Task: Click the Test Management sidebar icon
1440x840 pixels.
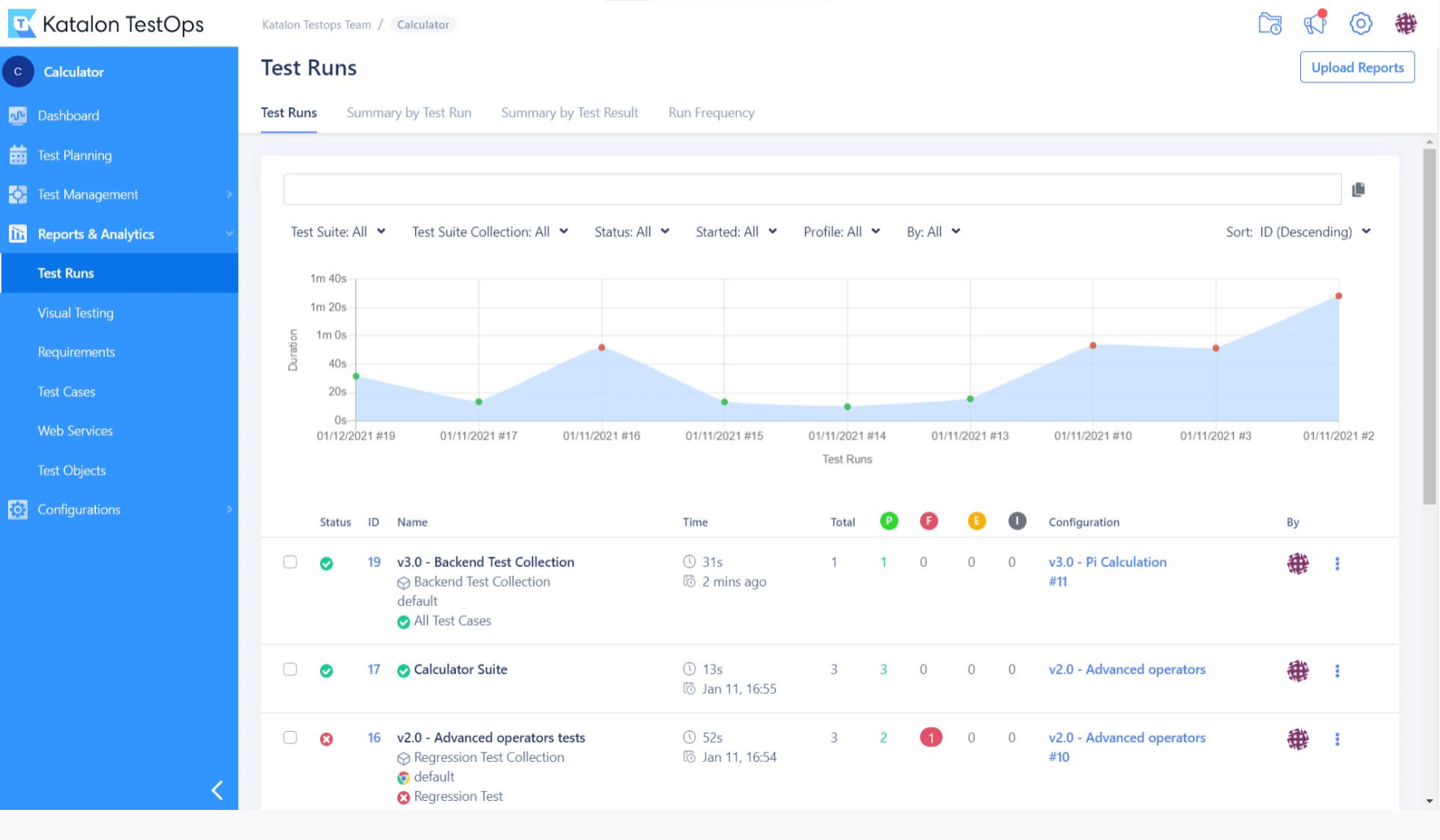Action: coord(18,194)
